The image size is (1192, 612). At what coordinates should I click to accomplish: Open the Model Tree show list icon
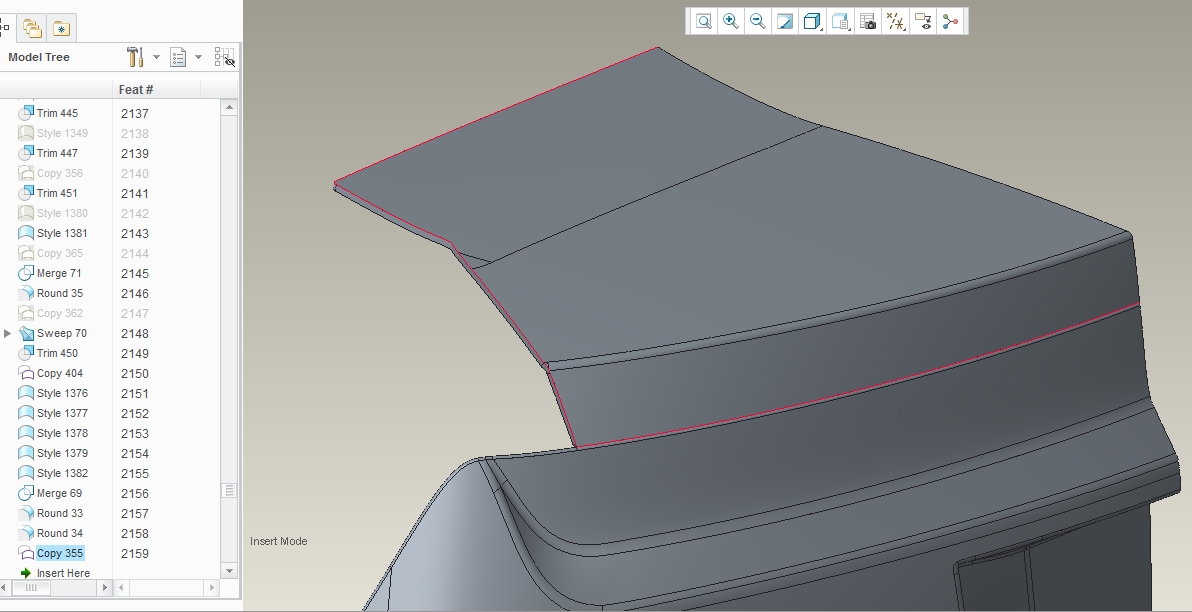pos(178,57)
